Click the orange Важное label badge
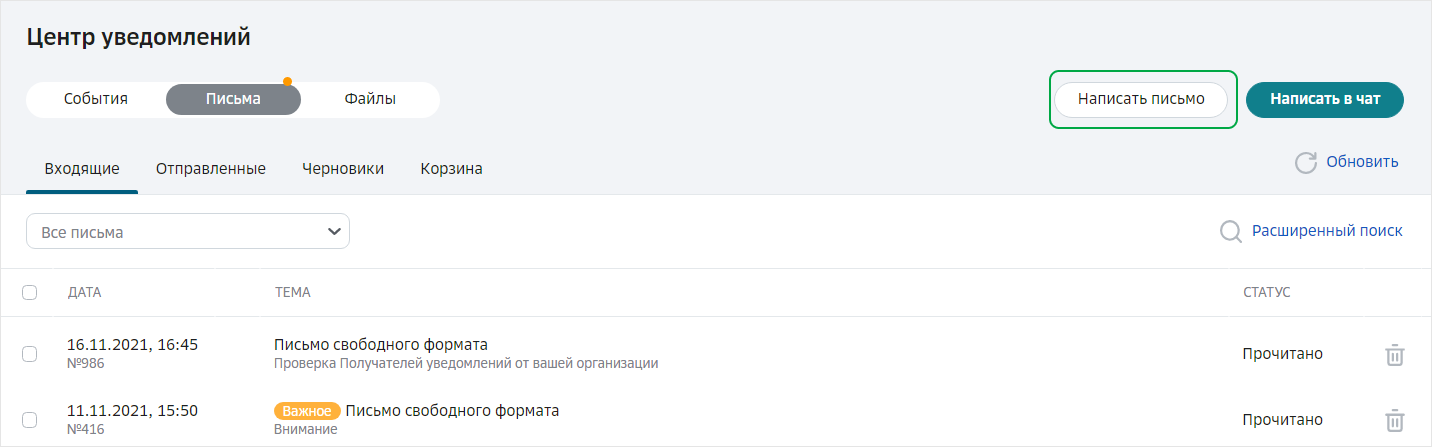1432x447 pixels. (x=307, y=411)
